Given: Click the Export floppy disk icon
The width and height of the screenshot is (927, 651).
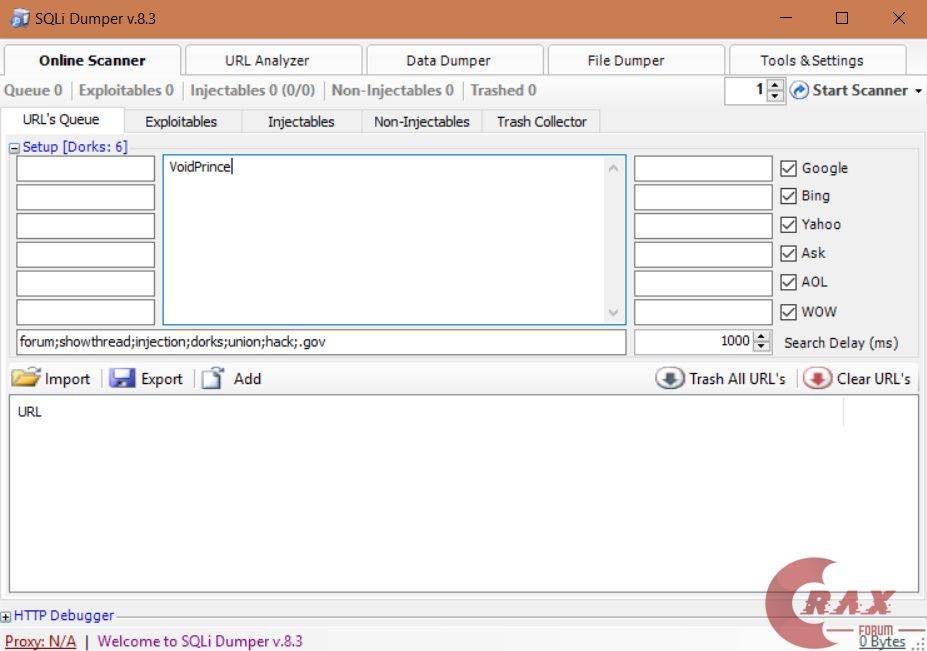Looking at the screenshot, I should click(122, 379).
